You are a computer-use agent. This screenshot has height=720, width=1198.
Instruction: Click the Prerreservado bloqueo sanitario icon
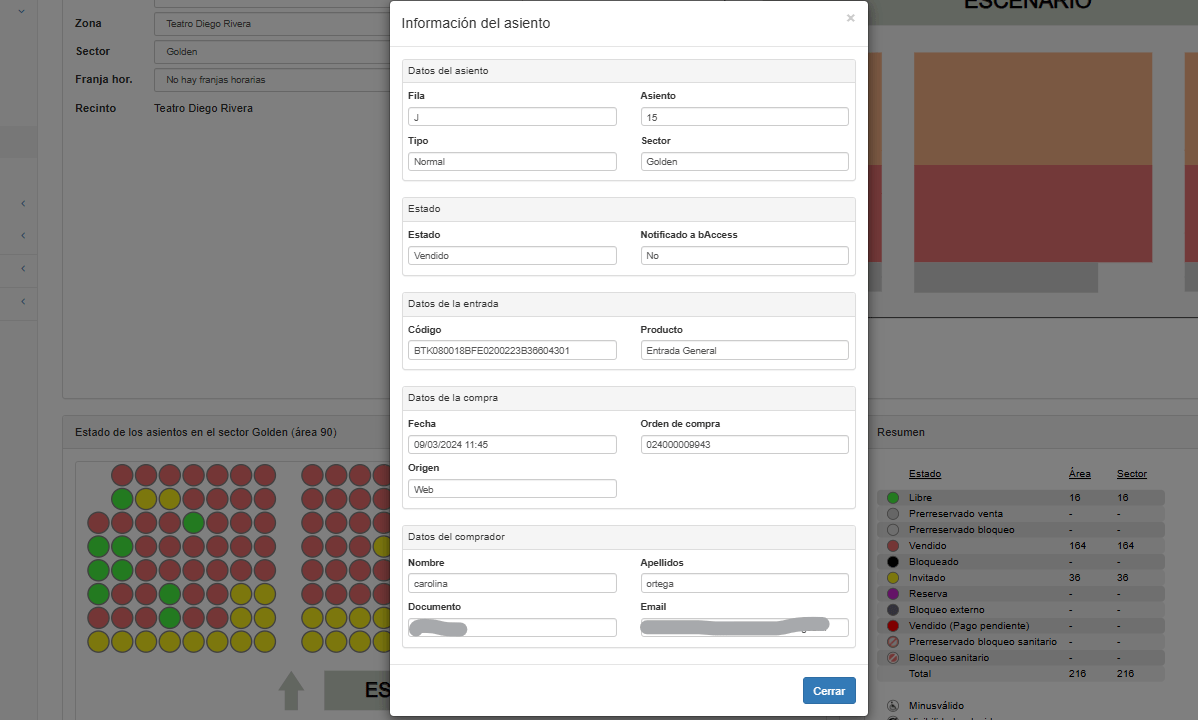click(x=892, y=642)
